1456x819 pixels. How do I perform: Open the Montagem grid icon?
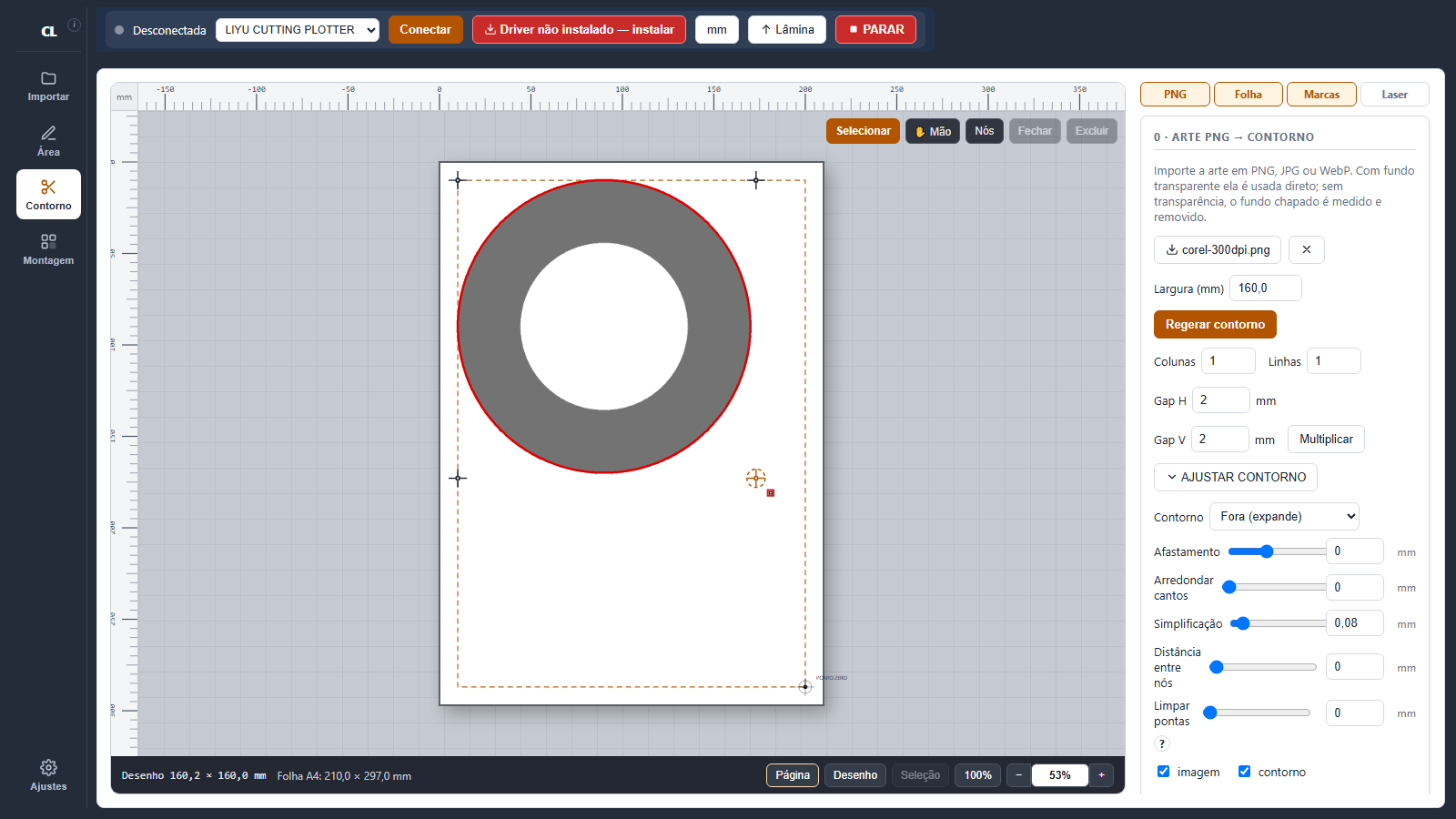pos(48,249)
